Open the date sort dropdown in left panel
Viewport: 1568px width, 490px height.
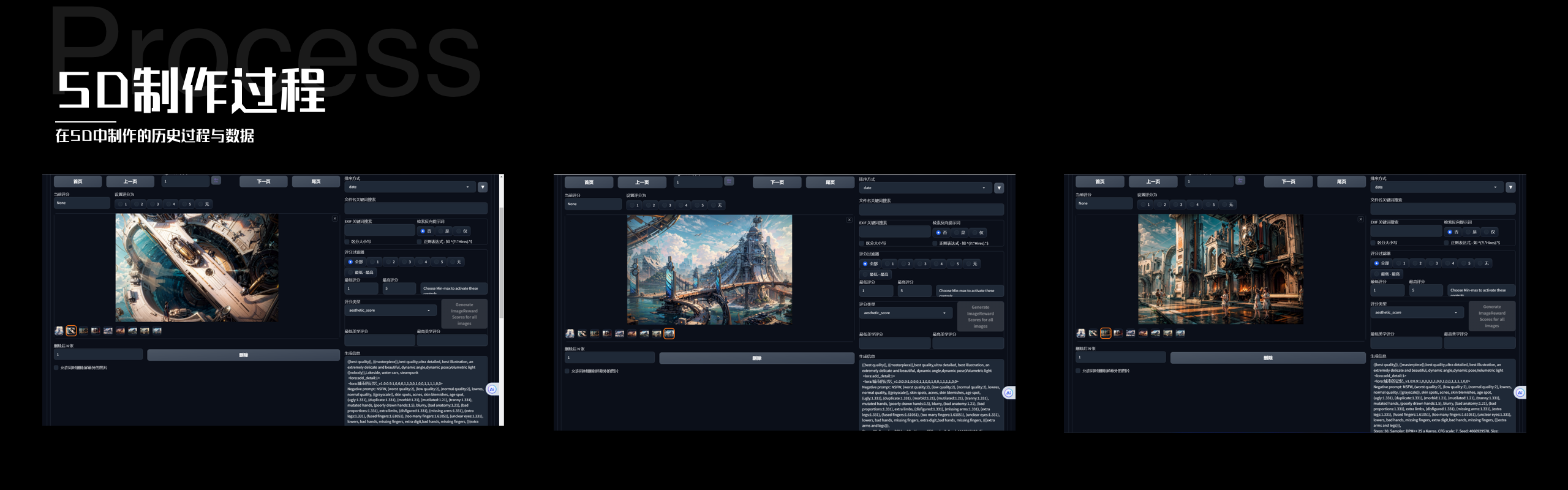point(409,187)
